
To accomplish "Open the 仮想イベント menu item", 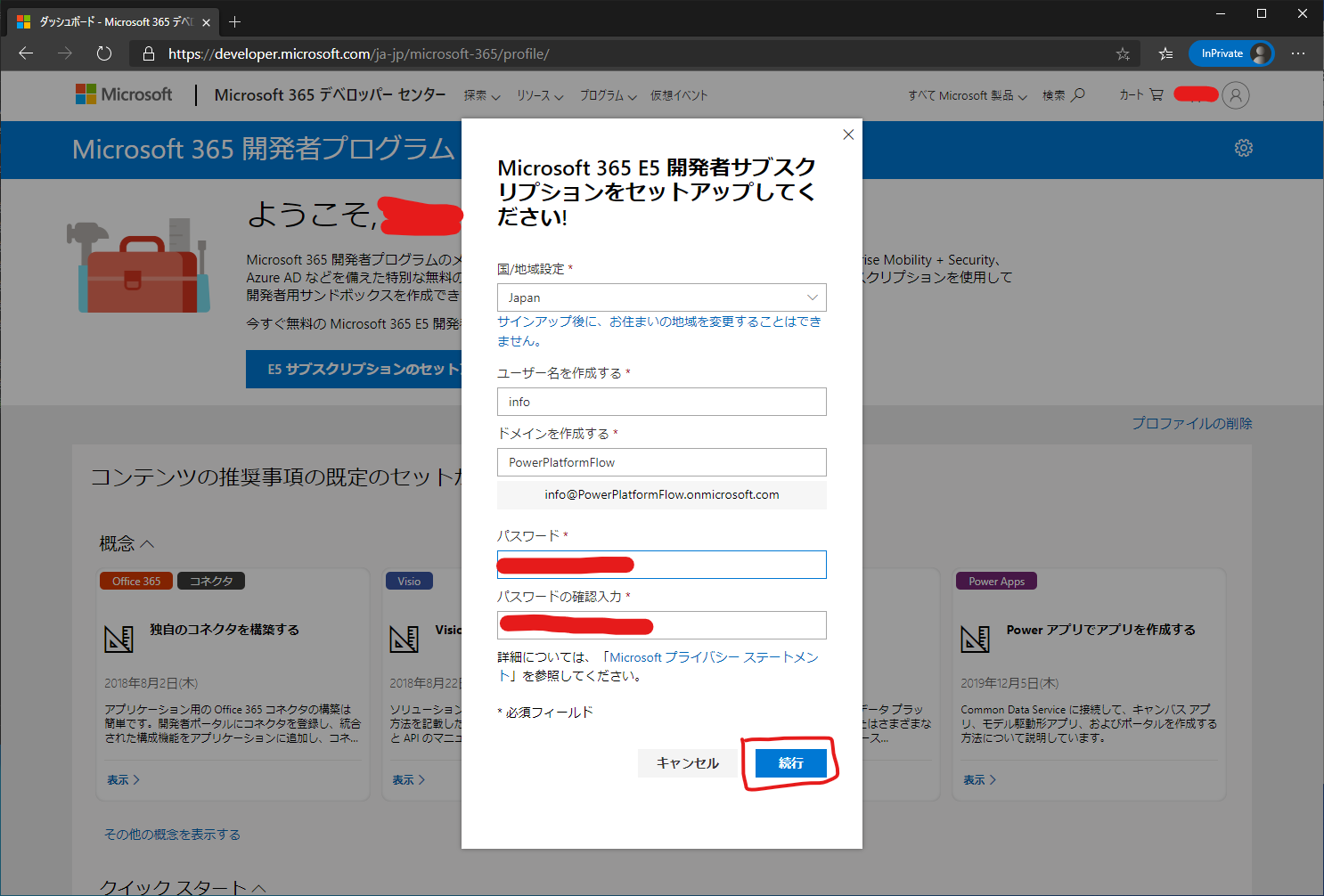I will point(679,95).
